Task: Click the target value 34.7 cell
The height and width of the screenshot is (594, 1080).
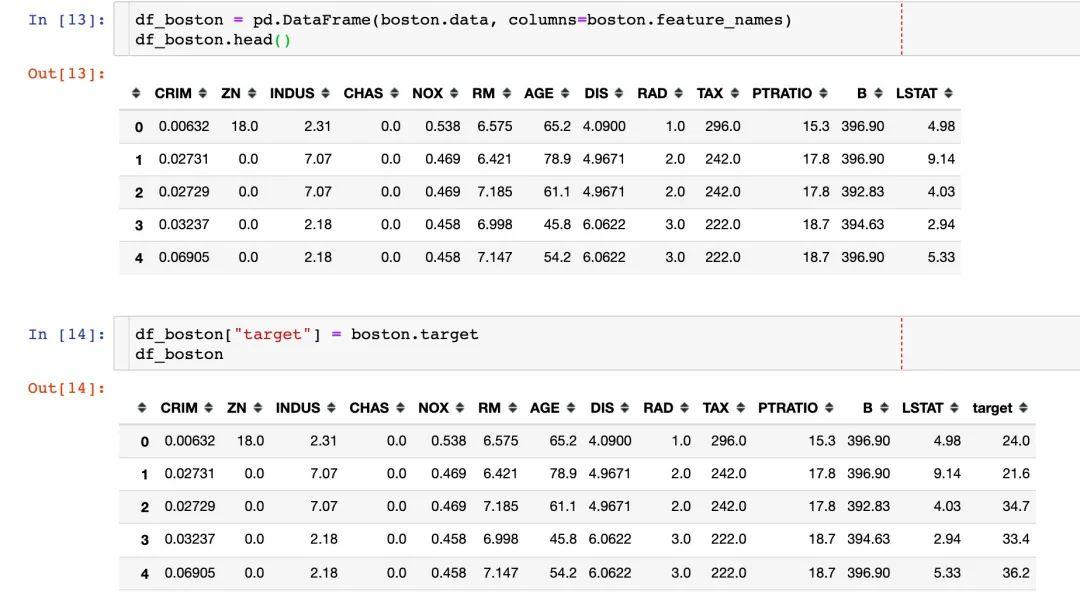Action: click(x=1015, y=506)
